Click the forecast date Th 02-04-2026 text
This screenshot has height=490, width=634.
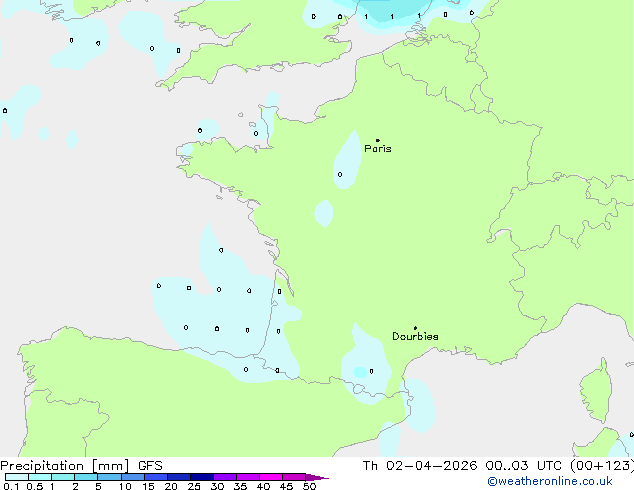pyautogui.click(x=420, y=465)
